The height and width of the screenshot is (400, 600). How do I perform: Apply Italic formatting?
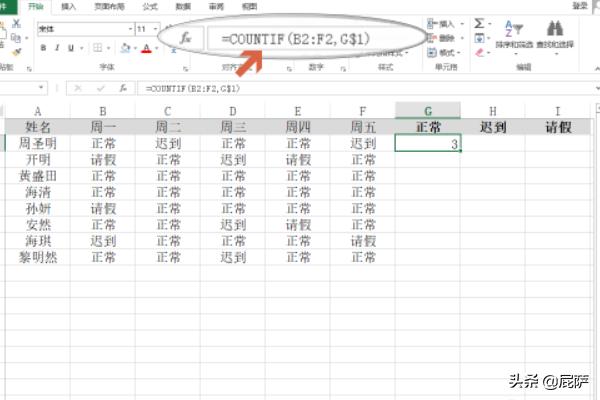click(57, 47)
